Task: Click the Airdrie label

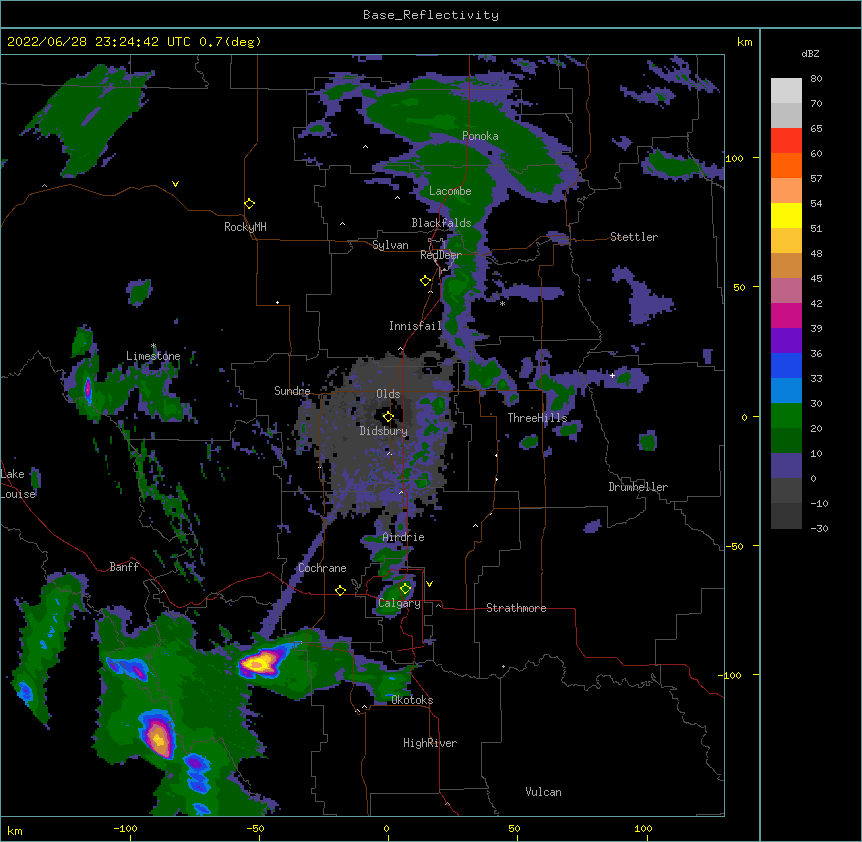Action: [x=404, y=537]
